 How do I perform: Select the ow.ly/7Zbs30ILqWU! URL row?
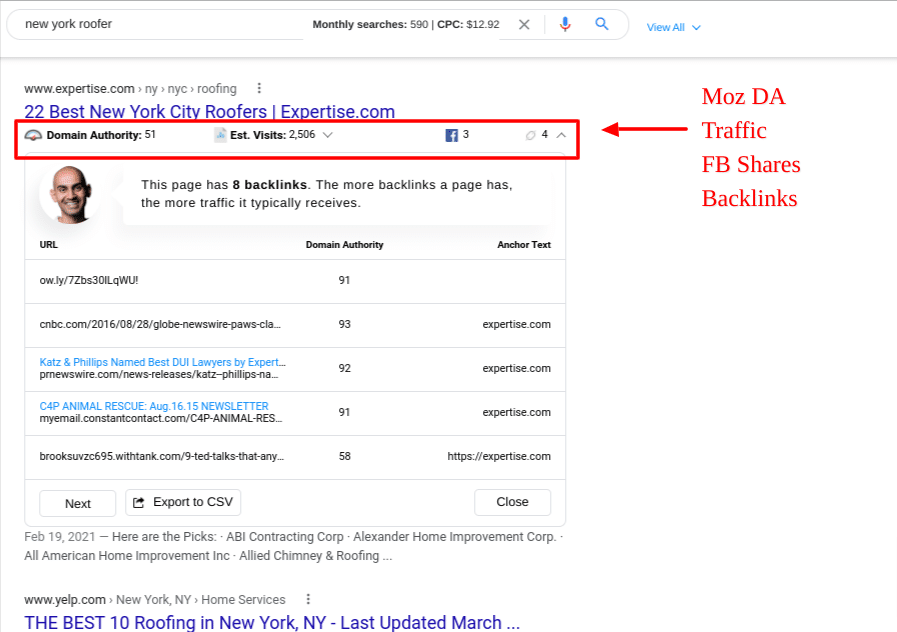tap(295, 281)
